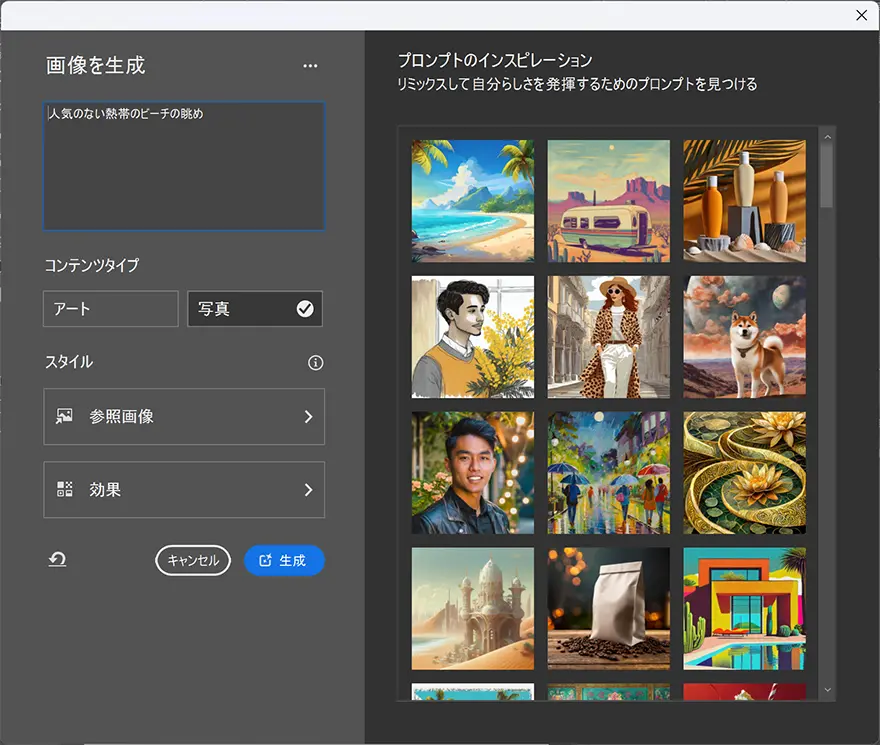This screenshot has width=880, height=745.
Task: Open the three-dot more options menu
Action: coord(310,66)
